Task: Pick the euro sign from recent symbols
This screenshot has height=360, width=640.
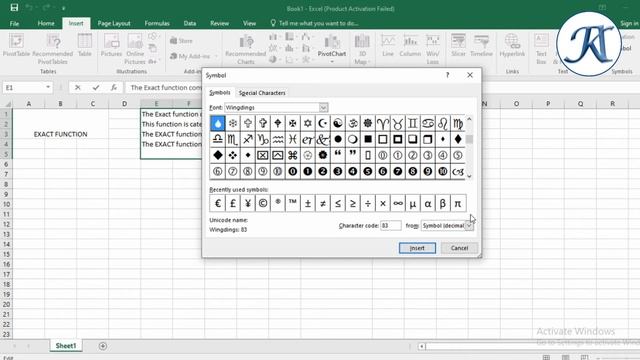Action: point(218,203)
